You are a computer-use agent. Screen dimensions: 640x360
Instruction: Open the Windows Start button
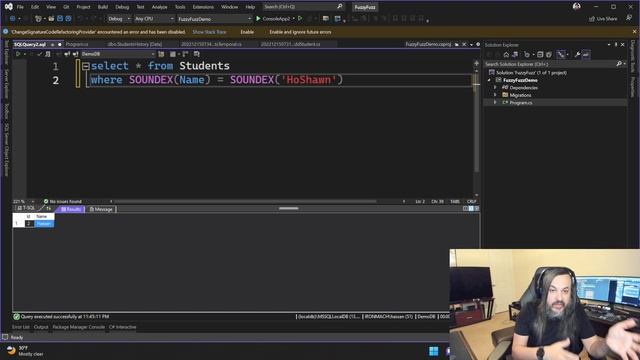(433, 351)
